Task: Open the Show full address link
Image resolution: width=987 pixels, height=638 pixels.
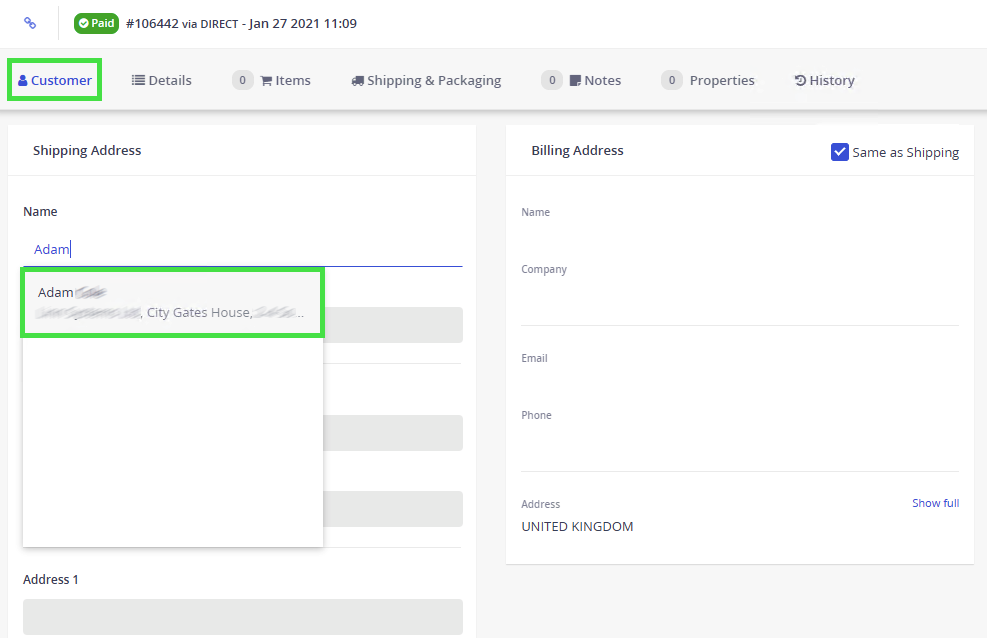Action: [x=935, y=503]
